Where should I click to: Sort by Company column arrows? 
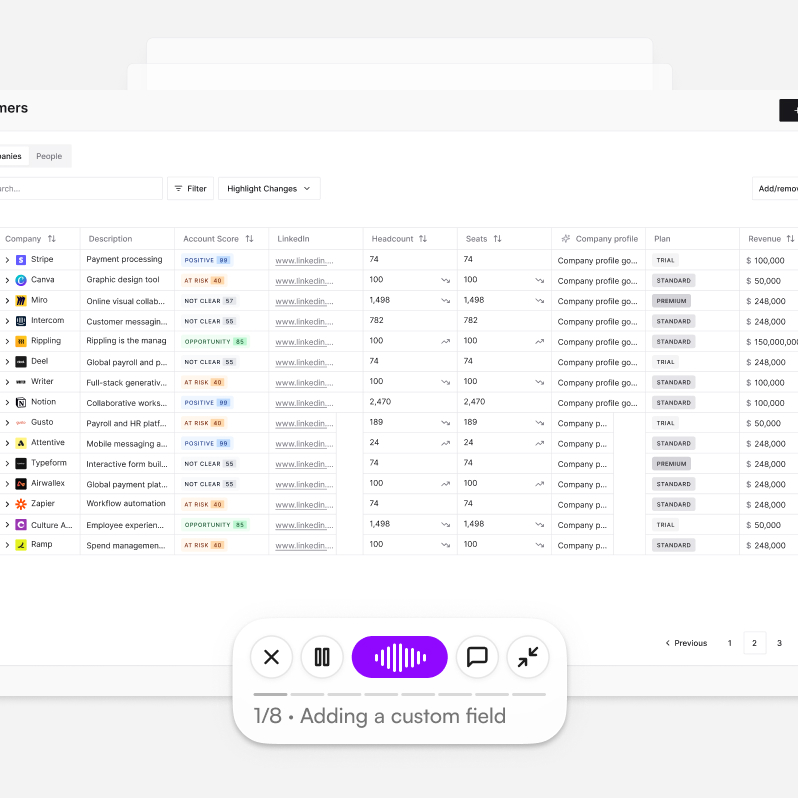coord(51,239)
